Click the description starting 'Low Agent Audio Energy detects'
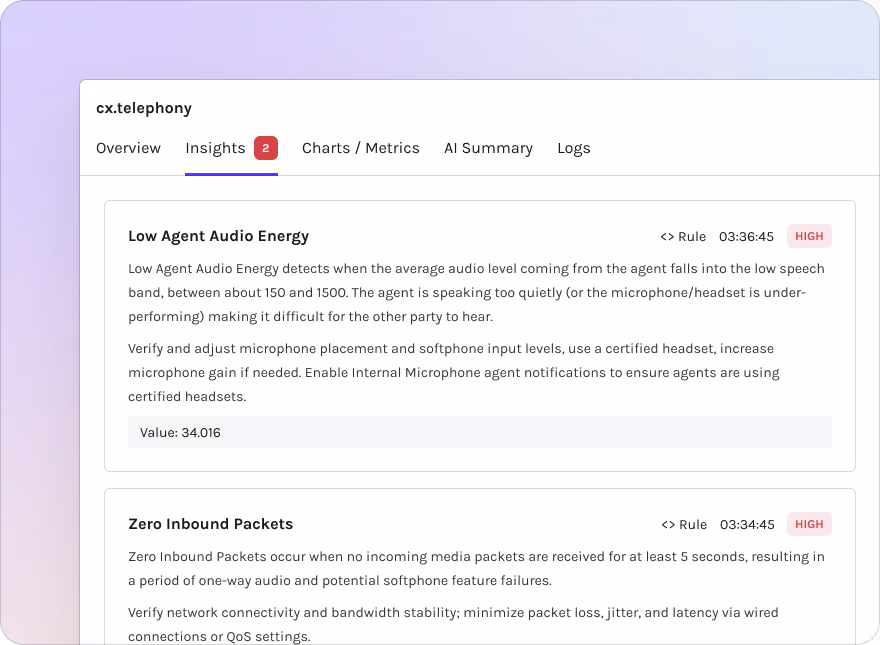The height and width of the screenshot is (645, 880). (x=476, y=292)
